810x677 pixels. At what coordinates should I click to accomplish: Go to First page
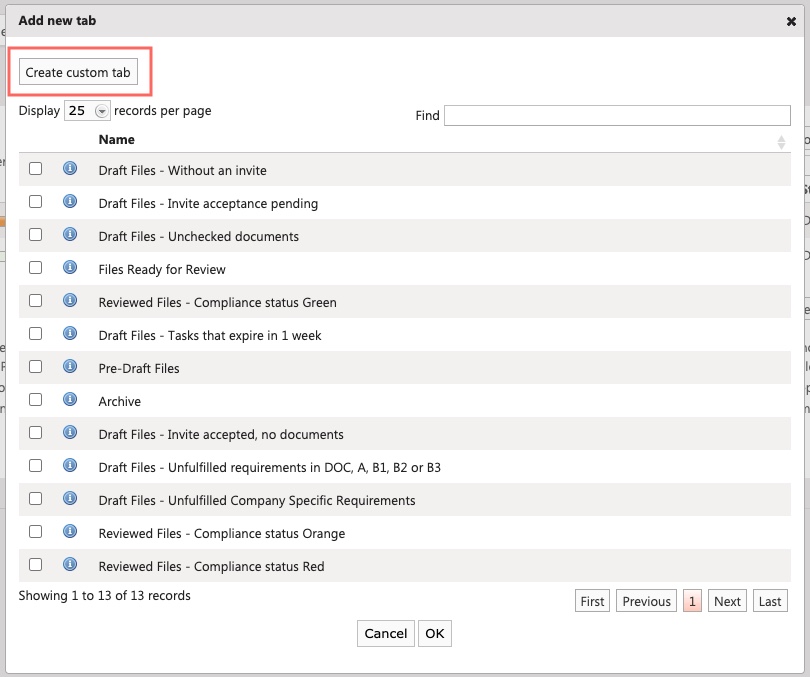(x=592, y=601)
